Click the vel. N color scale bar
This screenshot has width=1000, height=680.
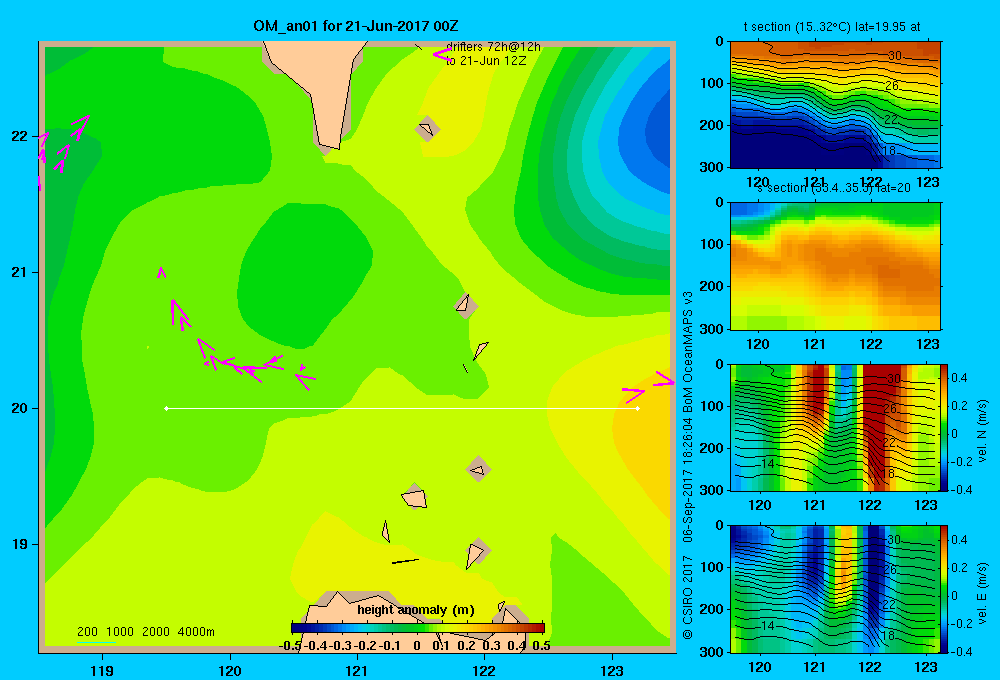click(x=944, y=427)
